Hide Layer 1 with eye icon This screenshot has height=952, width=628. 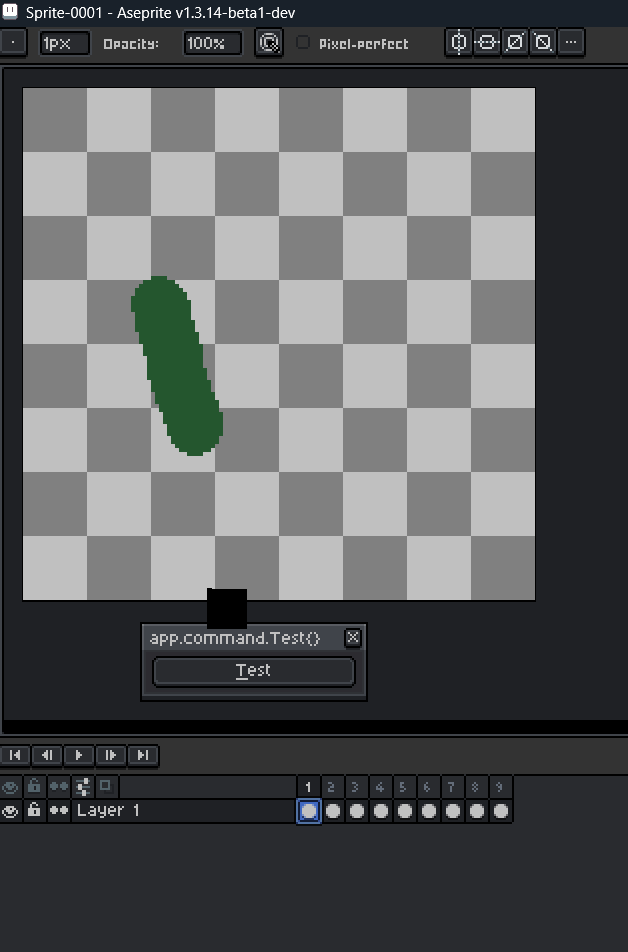10,811
